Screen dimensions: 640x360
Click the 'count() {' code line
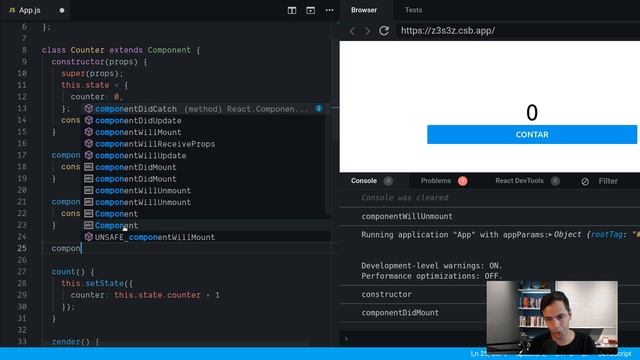(73, 272)
